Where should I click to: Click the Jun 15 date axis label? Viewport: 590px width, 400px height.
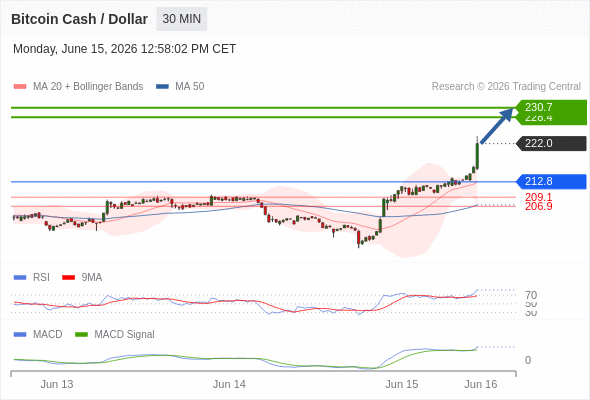tap(401, 384)
